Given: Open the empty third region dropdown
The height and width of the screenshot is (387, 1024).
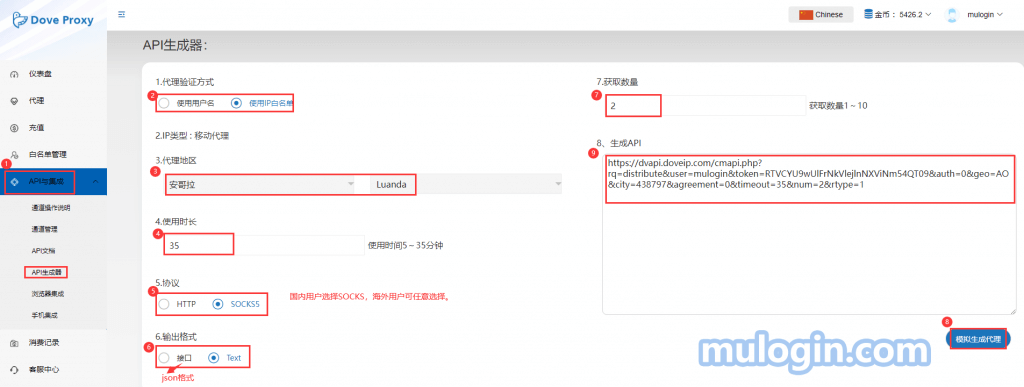Looking at the screenshot, I should pos(490,185).
